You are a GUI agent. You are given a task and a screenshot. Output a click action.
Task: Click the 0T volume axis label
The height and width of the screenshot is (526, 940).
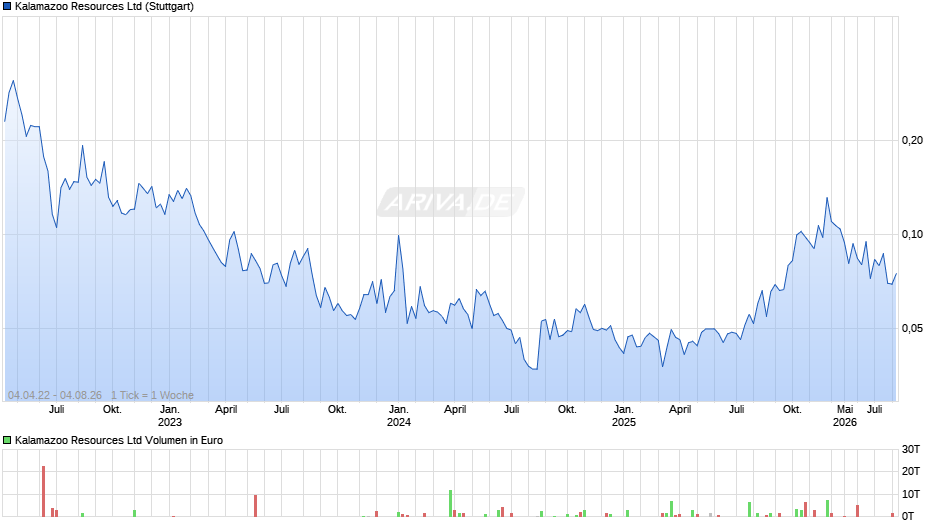908,516
